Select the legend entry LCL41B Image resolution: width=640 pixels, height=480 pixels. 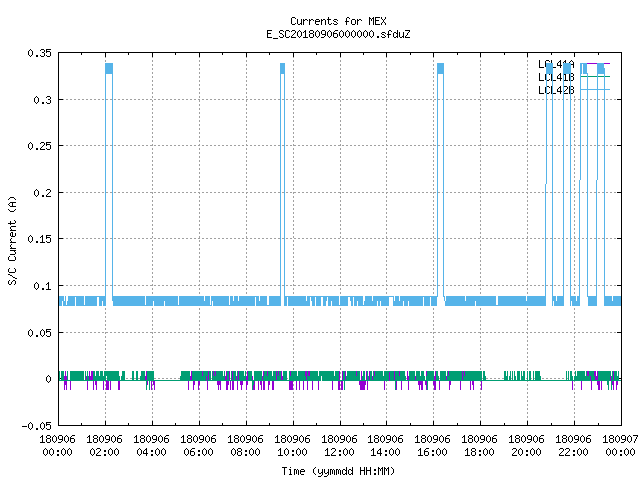[x=556, y=77]
